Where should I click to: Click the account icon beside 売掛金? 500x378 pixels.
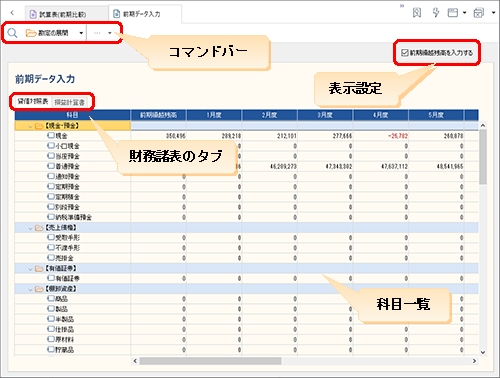(51, 257)
